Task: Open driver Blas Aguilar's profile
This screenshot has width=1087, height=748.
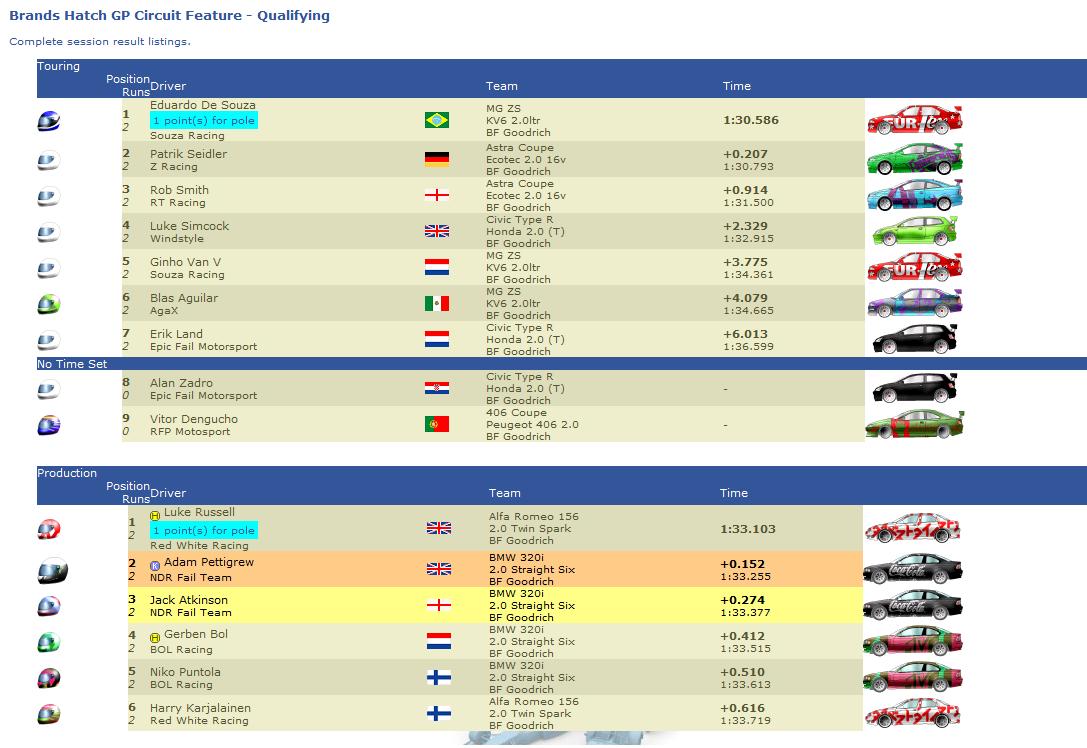Action: tap(184, 298)
